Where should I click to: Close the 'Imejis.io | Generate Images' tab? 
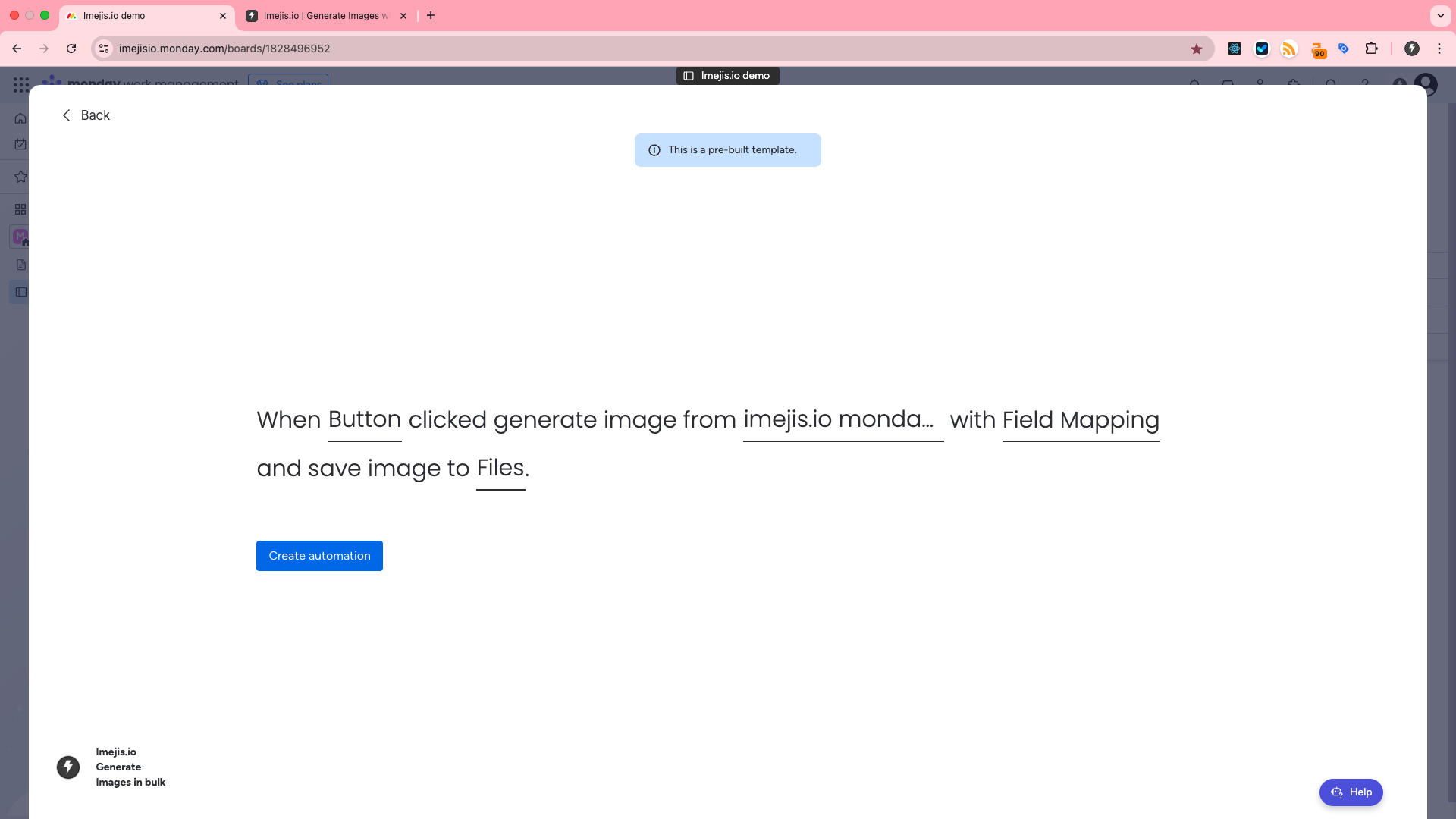(x=403, y=16)
